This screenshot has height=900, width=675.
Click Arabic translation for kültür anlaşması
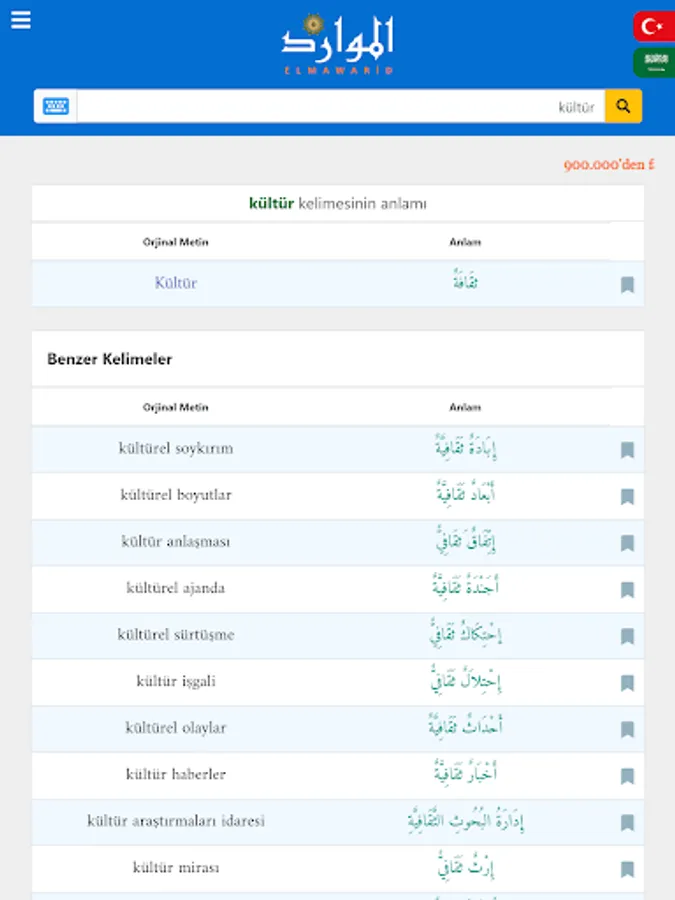(465, 541)
